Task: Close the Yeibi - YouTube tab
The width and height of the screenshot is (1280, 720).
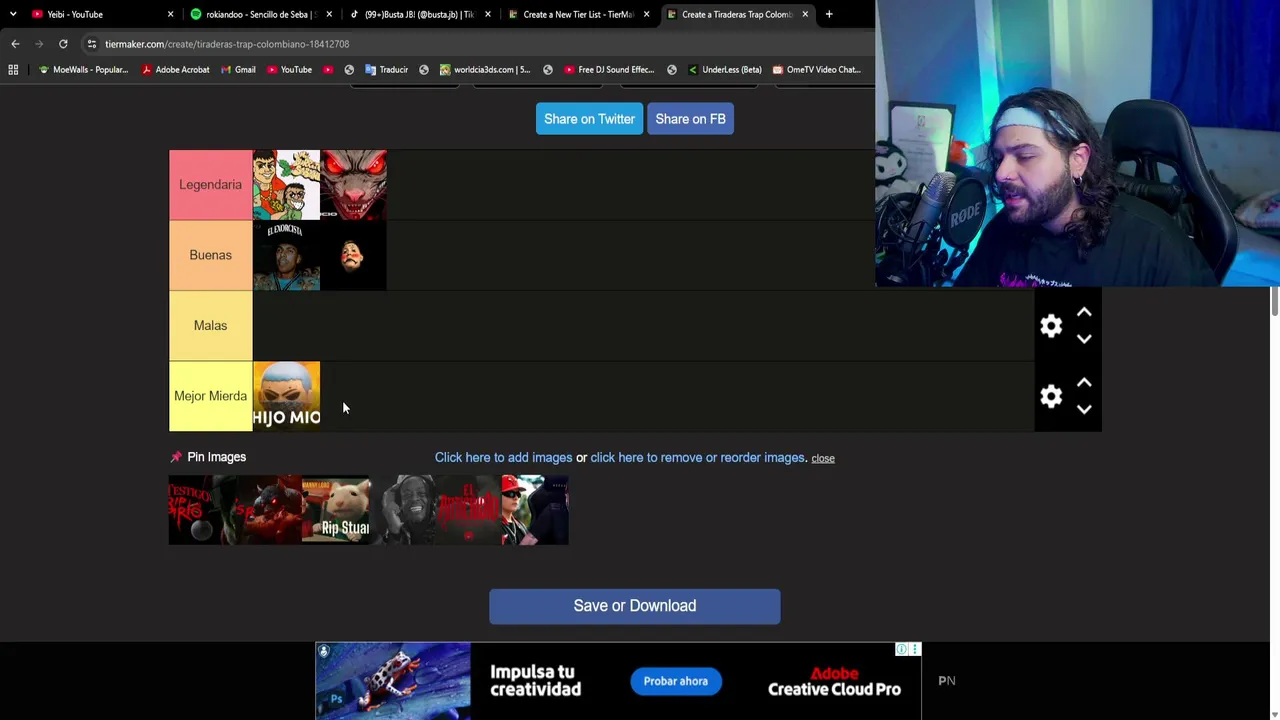Action: (170, 14)
